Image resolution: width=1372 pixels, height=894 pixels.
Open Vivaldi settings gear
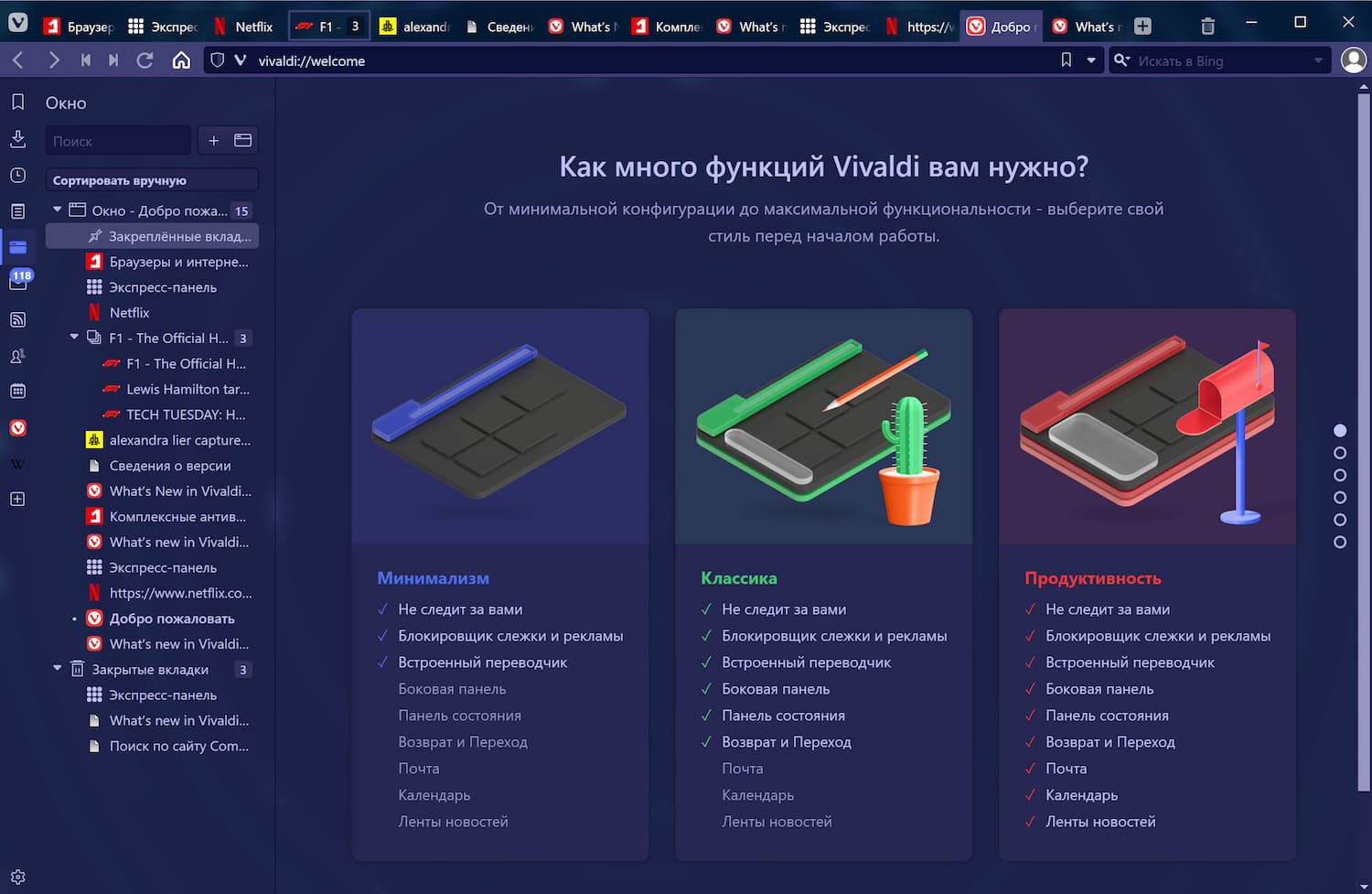(x=17, y=877)
